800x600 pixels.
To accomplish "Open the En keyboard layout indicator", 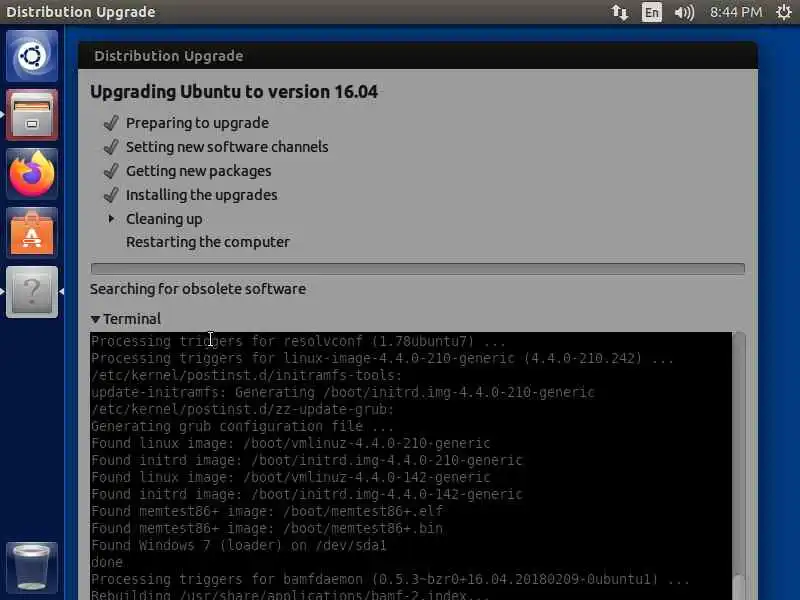I will tap(652, 12).
